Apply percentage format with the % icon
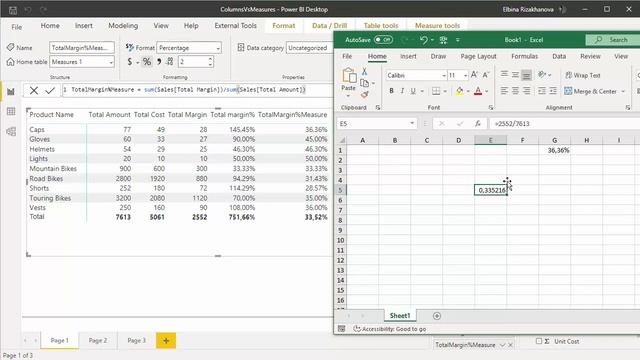Screen dimensions: 640x360 [x=147, y=62]
